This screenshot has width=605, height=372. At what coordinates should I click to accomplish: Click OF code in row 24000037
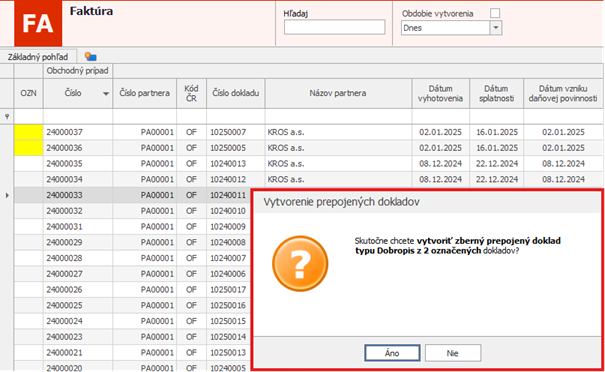point(191,132)
